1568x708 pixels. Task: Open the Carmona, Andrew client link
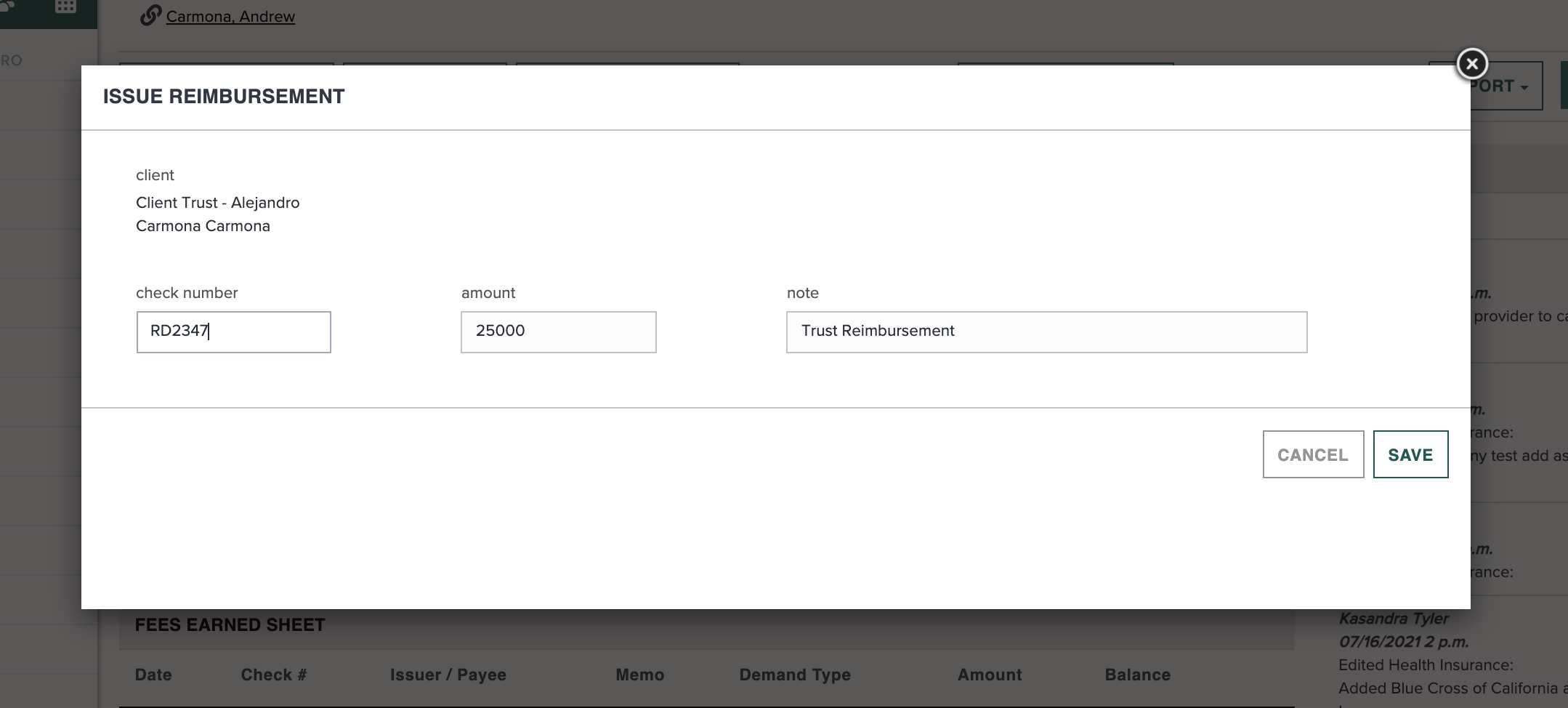tap(230, 16)
